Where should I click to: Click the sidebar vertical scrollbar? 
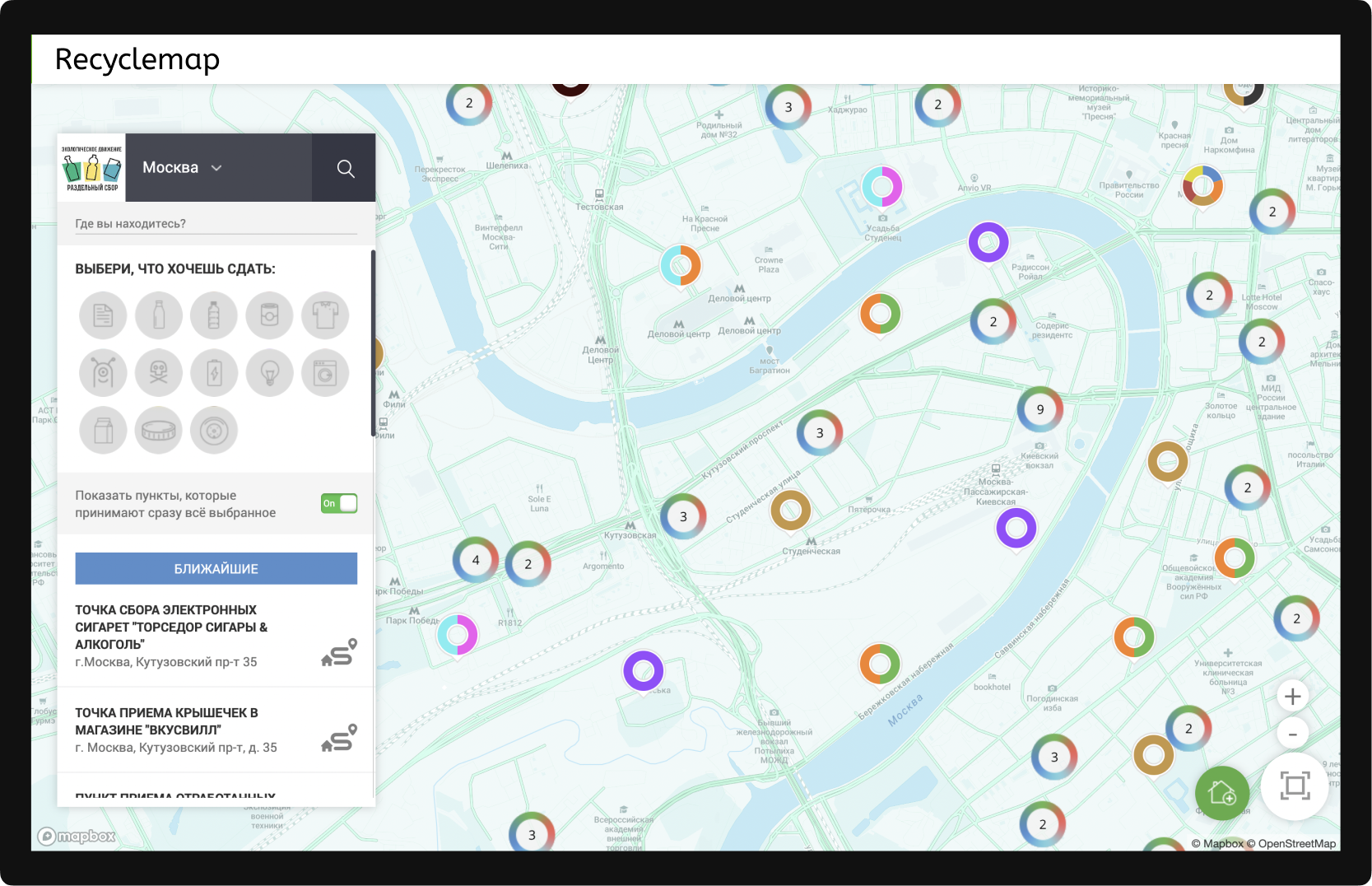click(373, 343)
